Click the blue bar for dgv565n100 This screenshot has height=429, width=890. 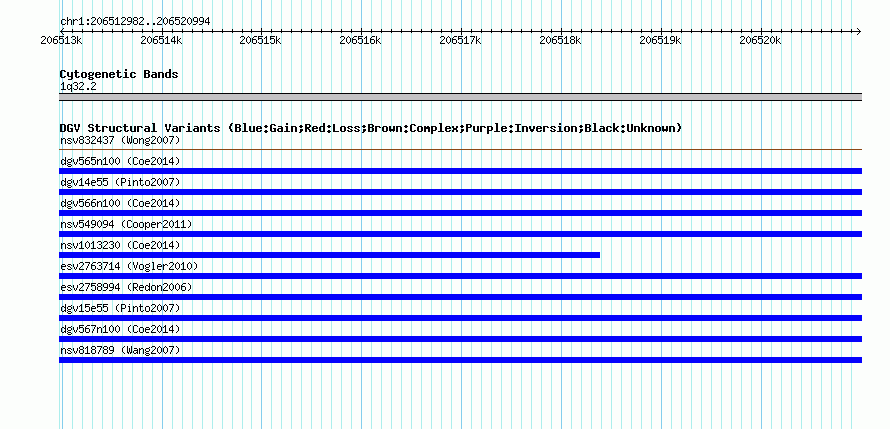click(x=460, y=171)
